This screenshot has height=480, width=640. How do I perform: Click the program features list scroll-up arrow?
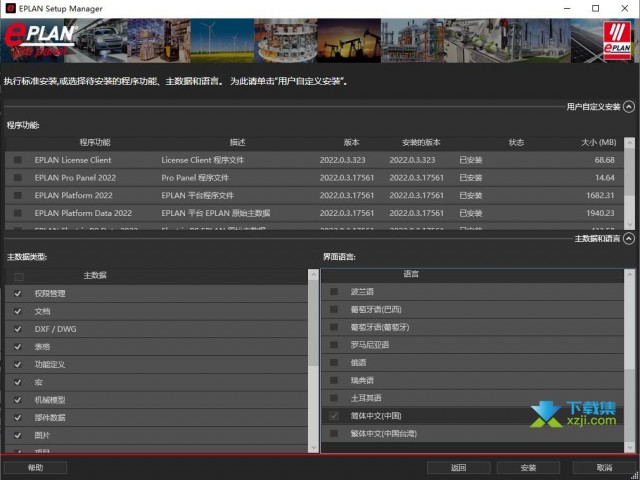629,142
